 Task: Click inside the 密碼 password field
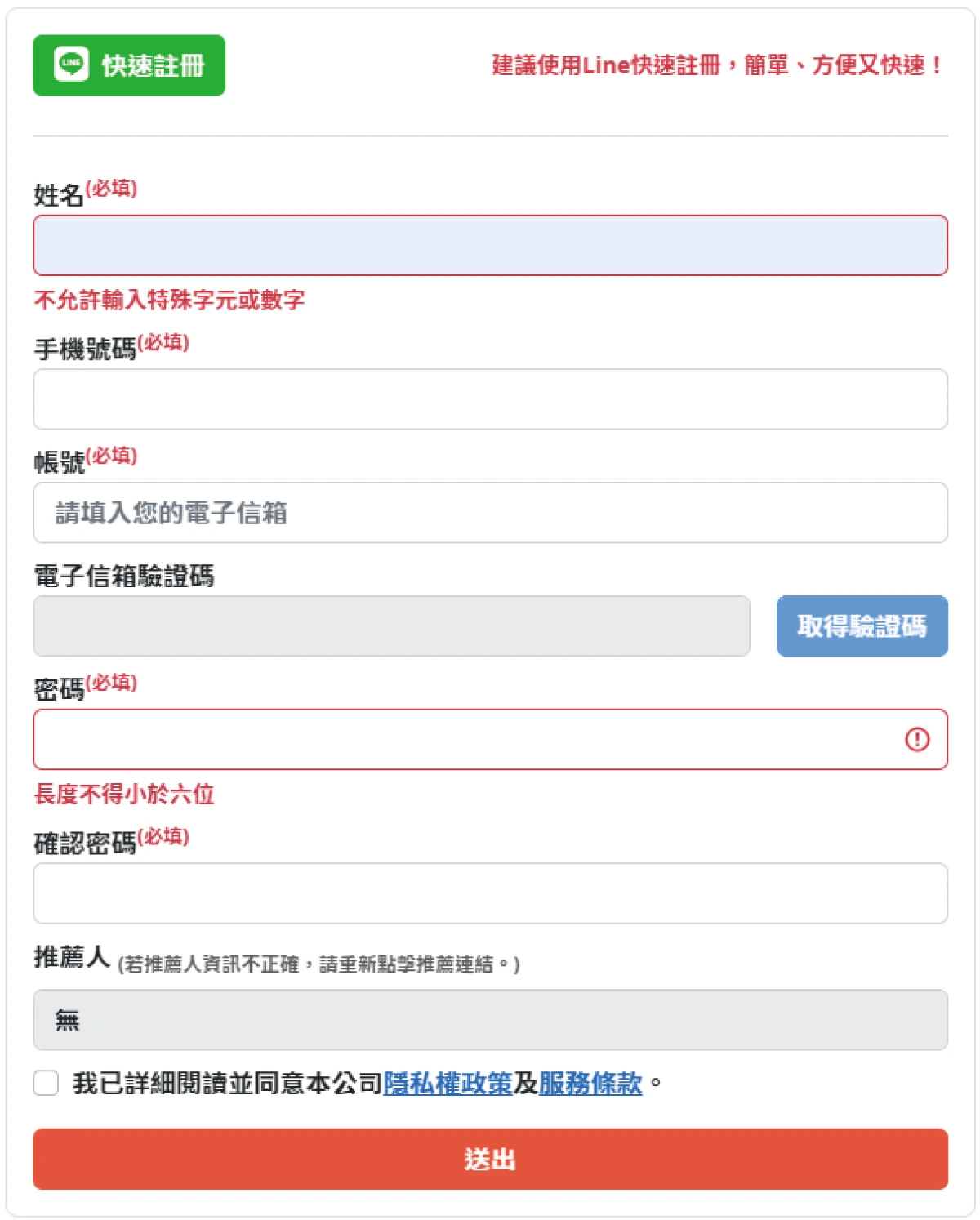(x=465, y=740)
